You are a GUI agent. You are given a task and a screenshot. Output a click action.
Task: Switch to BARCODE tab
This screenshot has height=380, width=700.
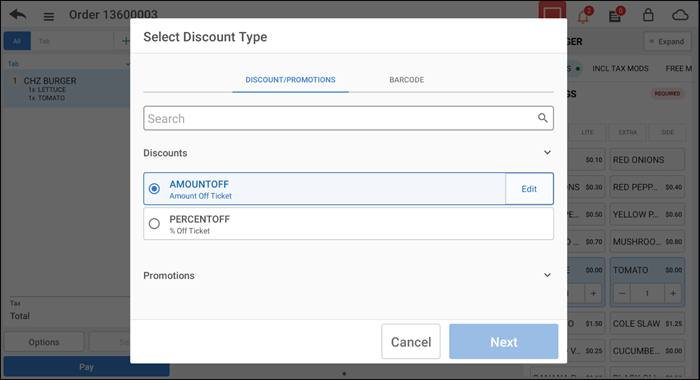coord(407,80)
